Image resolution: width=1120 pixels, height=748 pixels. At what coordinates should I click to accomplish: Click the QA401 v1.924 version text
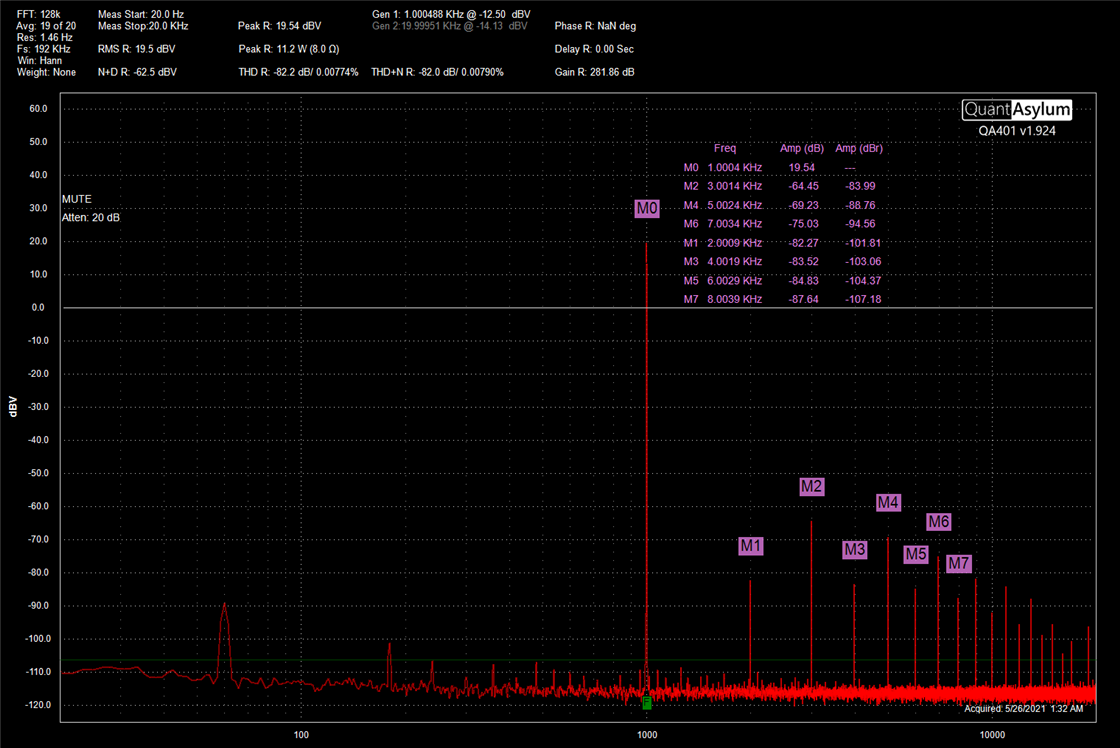point(1016,131)
